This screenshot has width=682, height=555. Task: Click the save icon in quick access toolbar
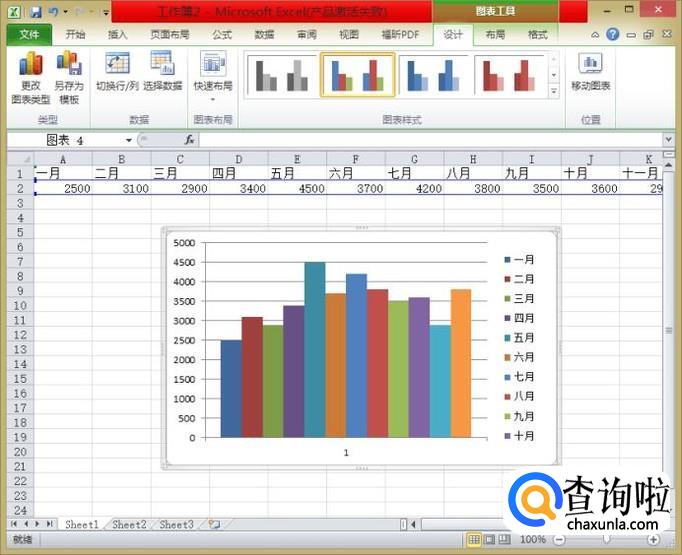(36, 12)
